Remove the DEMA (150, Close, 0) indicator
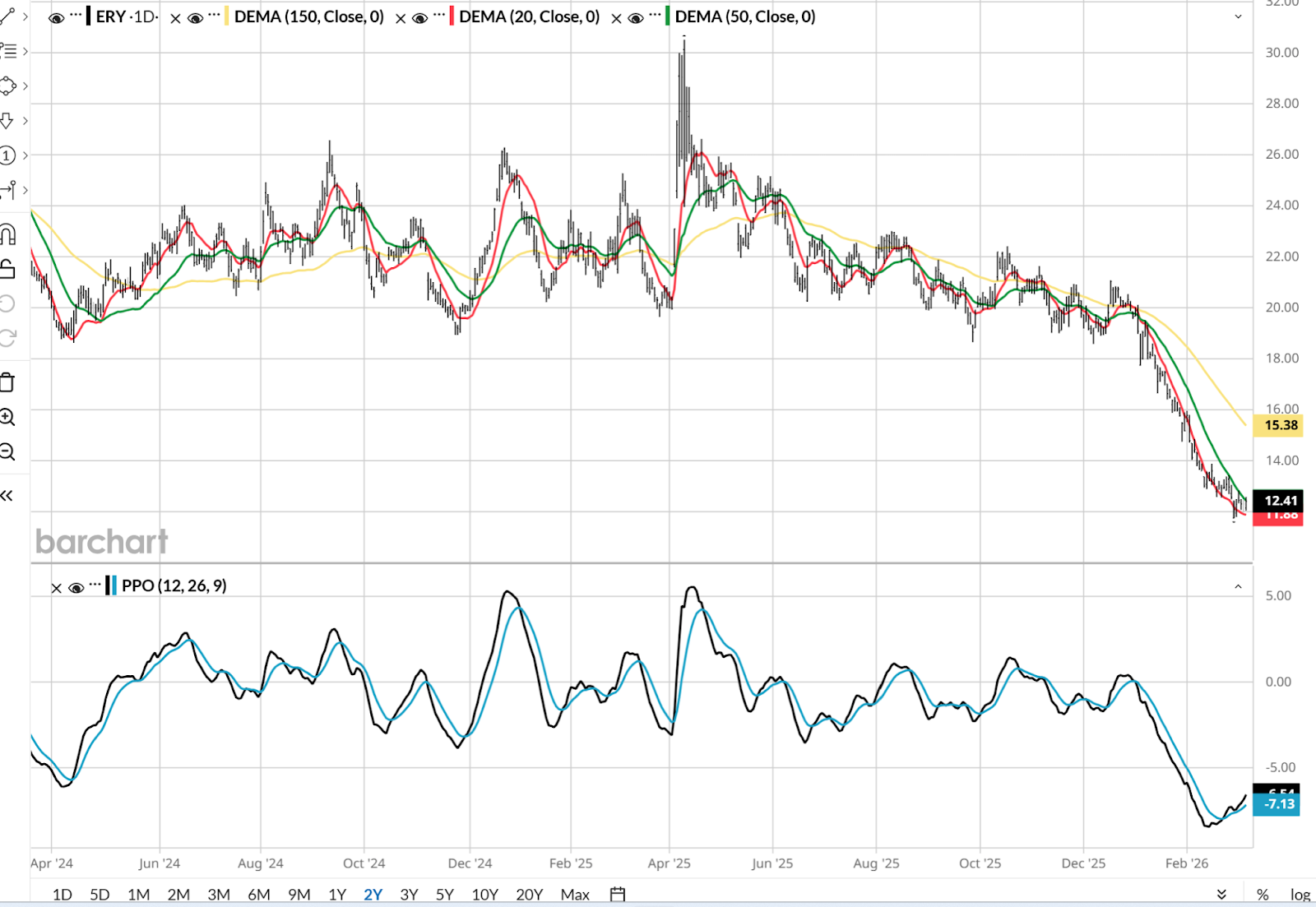Screen dimensions: 1316x907 click(175, 18)
